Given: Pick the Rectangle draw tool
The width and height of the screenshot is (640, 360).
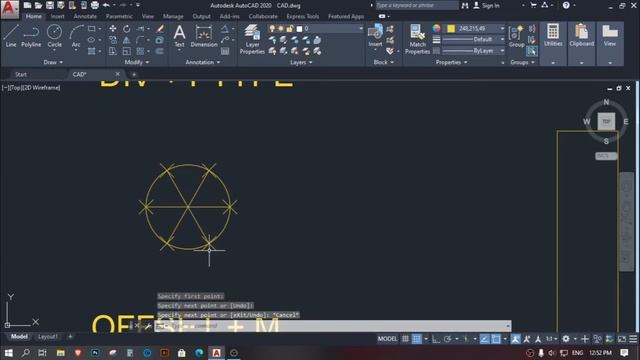Looking at the screenshot, I should tap(91, 29).
